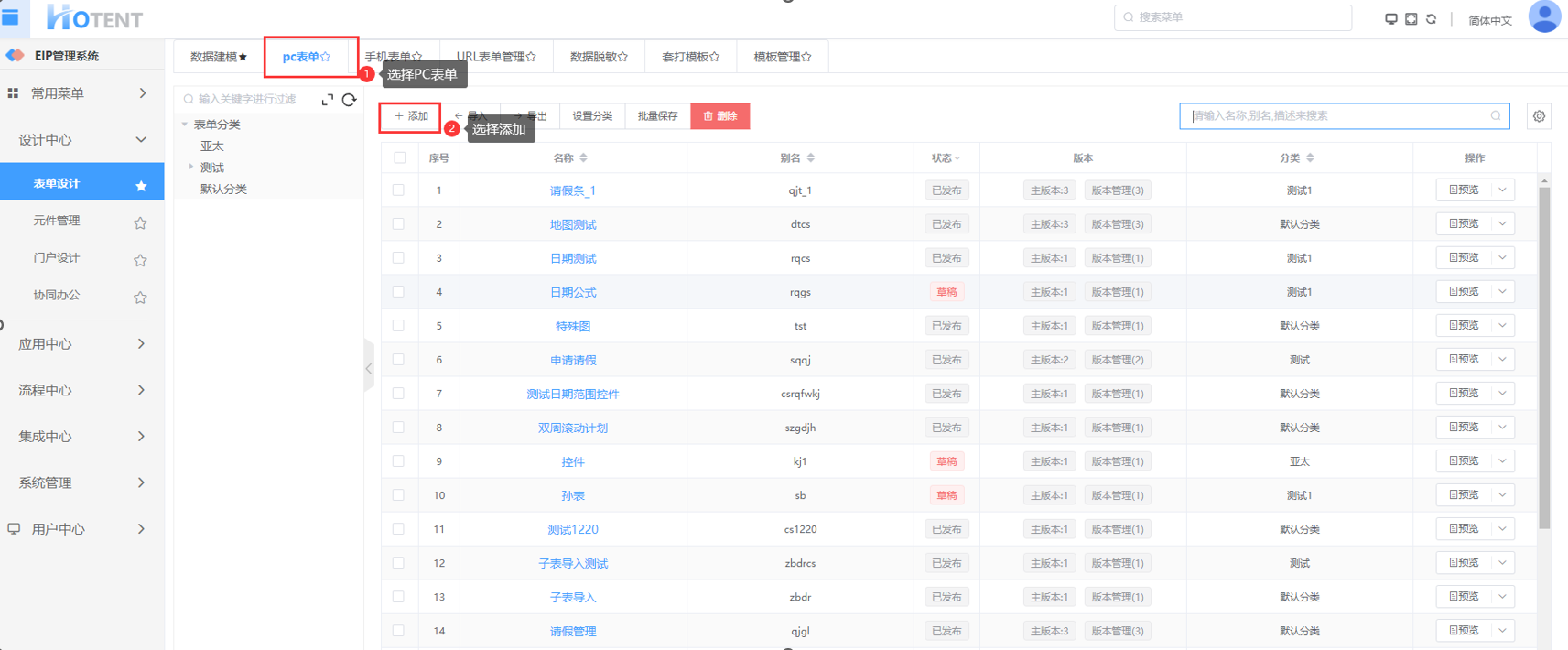Click the user avatar icon

1544,17
